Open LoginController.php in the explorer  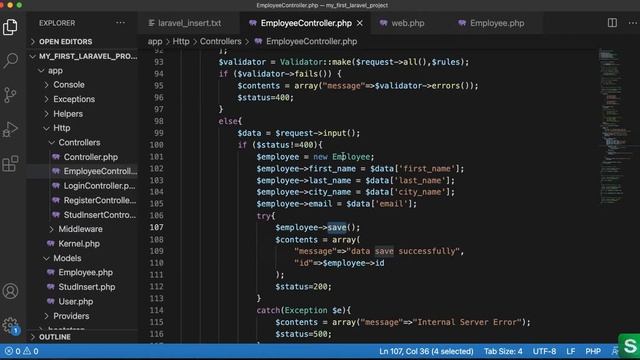(99, 186)
